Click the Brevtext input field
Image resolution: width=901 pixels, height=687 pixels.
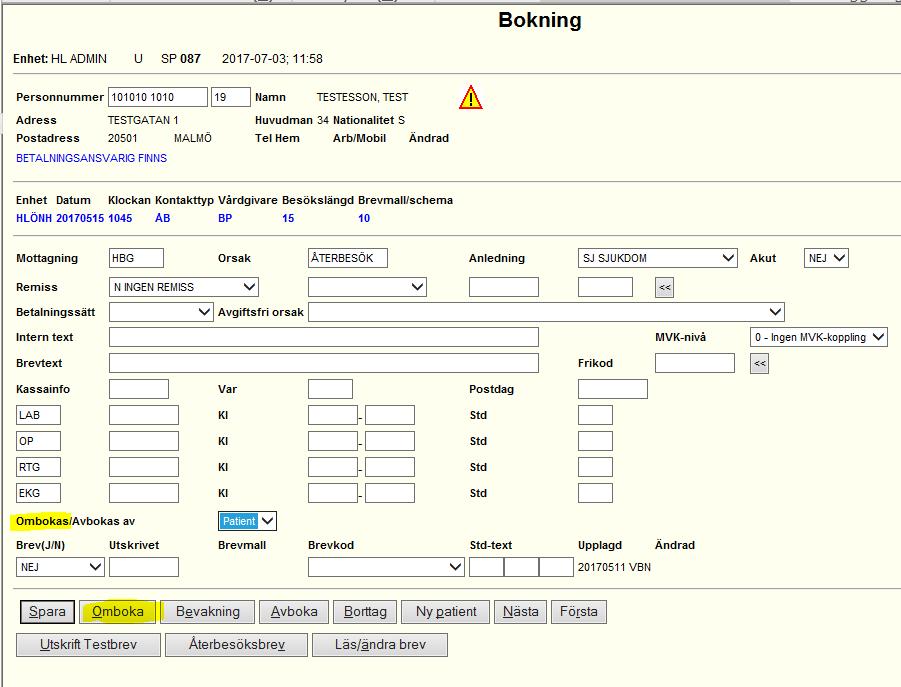[324, 363]
